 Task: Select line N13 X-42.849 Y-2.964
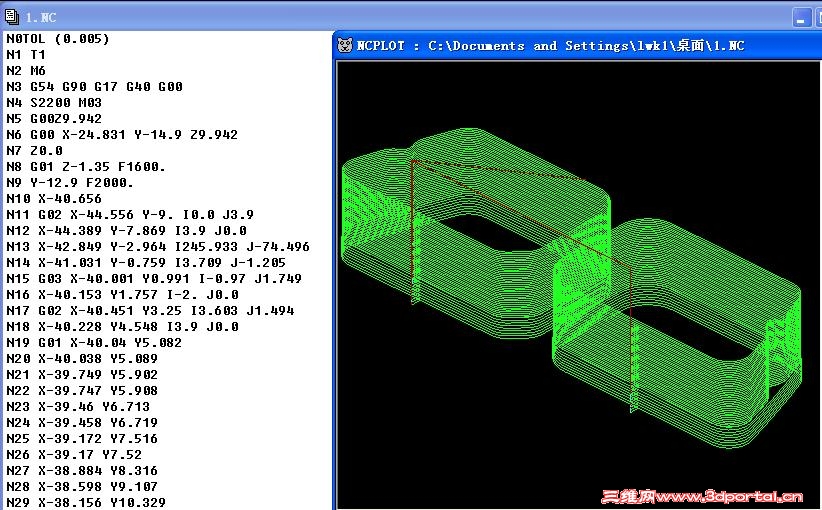158,247
